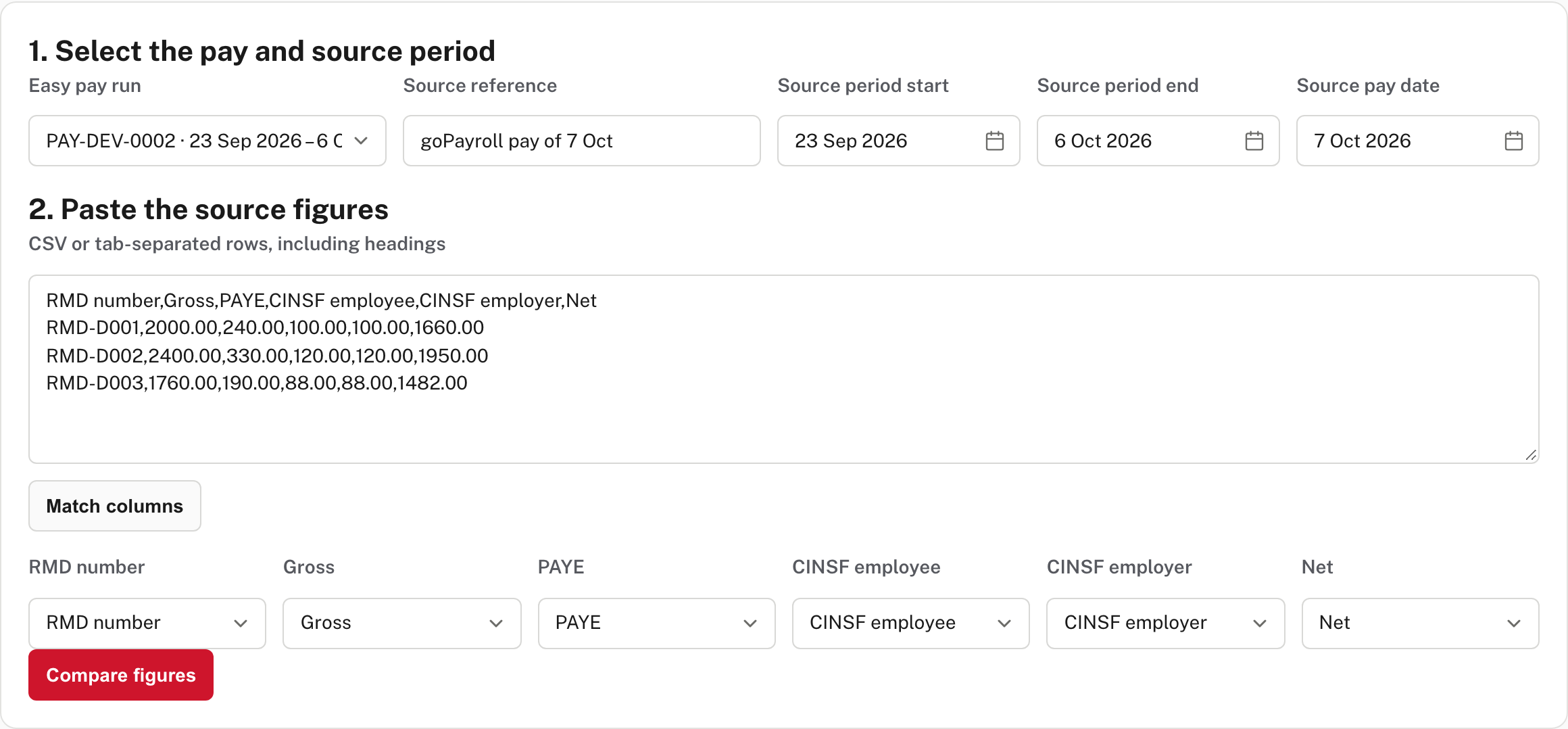Click the heading '2. Paste the source figures'
The height and width of the screenshot is (729, 1568).
coord(208,210)
